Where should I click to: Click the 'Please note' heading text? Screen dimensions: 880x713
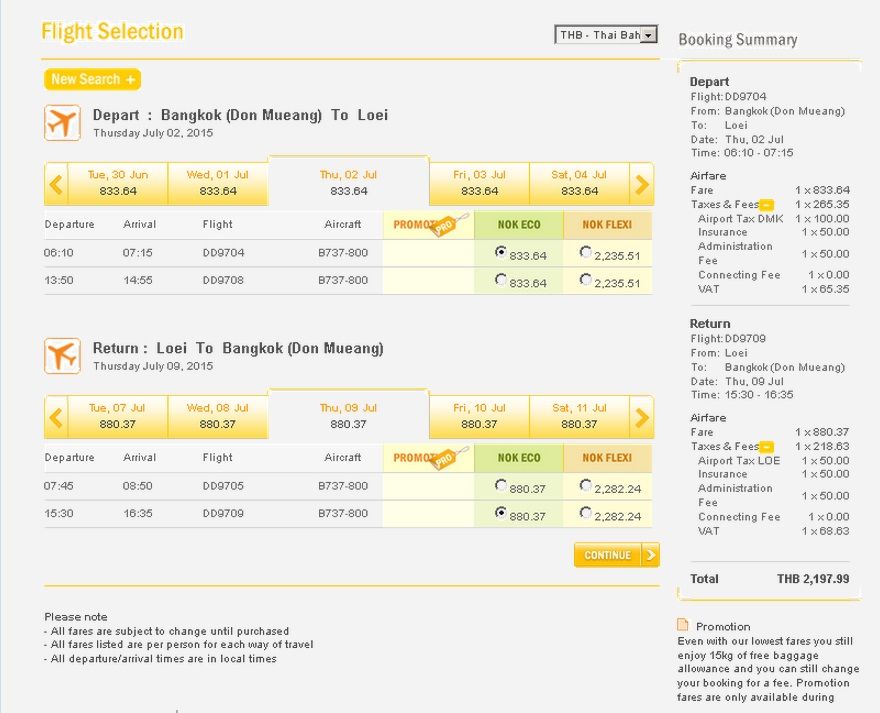point(76,616)
